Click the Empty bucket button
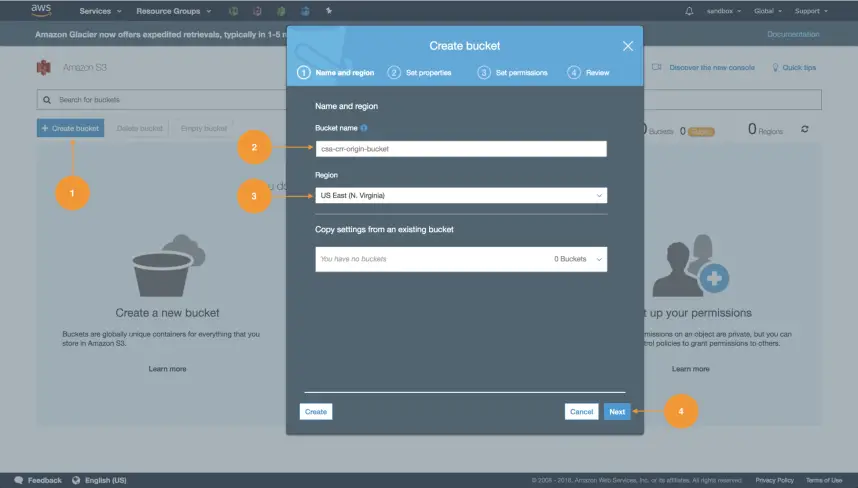Viewport: 858px width, 488px height. click(204, 128)
